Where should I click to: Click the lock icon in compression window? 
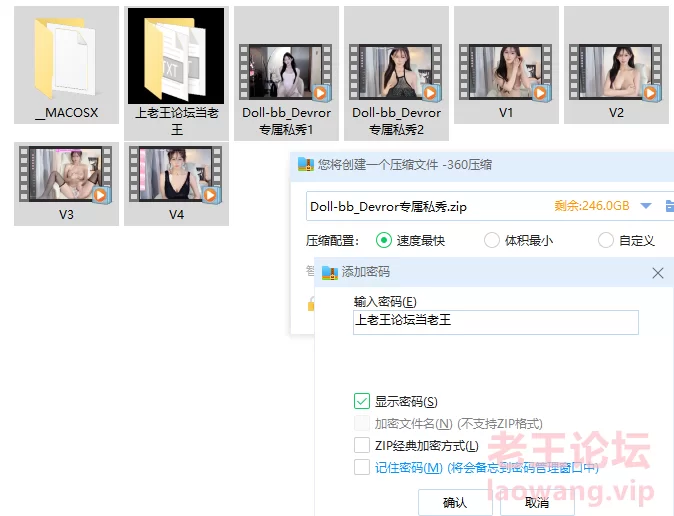click(x=311, y=304)
